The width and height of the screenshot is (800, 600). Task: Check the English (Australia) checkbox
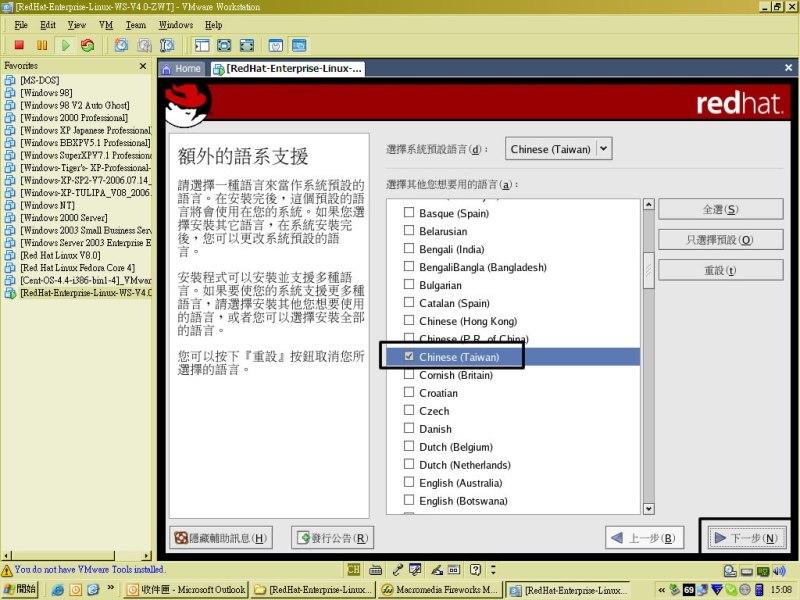pyautogui.click(x=409, y=482)
